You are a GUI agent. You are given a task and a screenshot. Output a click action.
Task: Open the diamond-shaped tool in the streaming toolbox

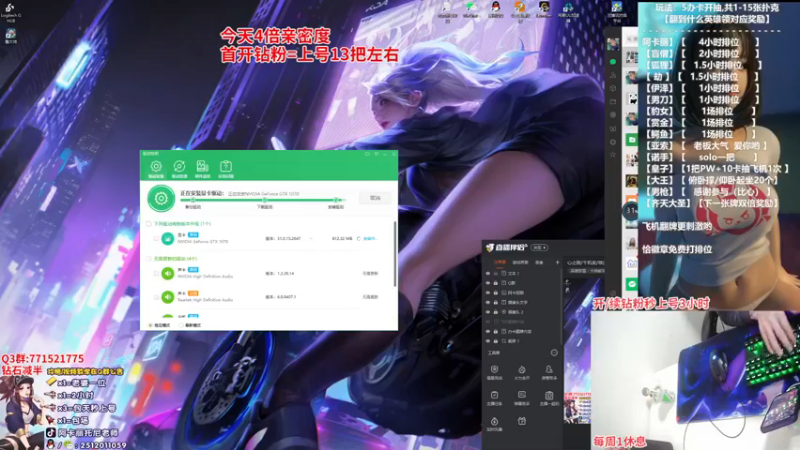click(x=521, y=369)
